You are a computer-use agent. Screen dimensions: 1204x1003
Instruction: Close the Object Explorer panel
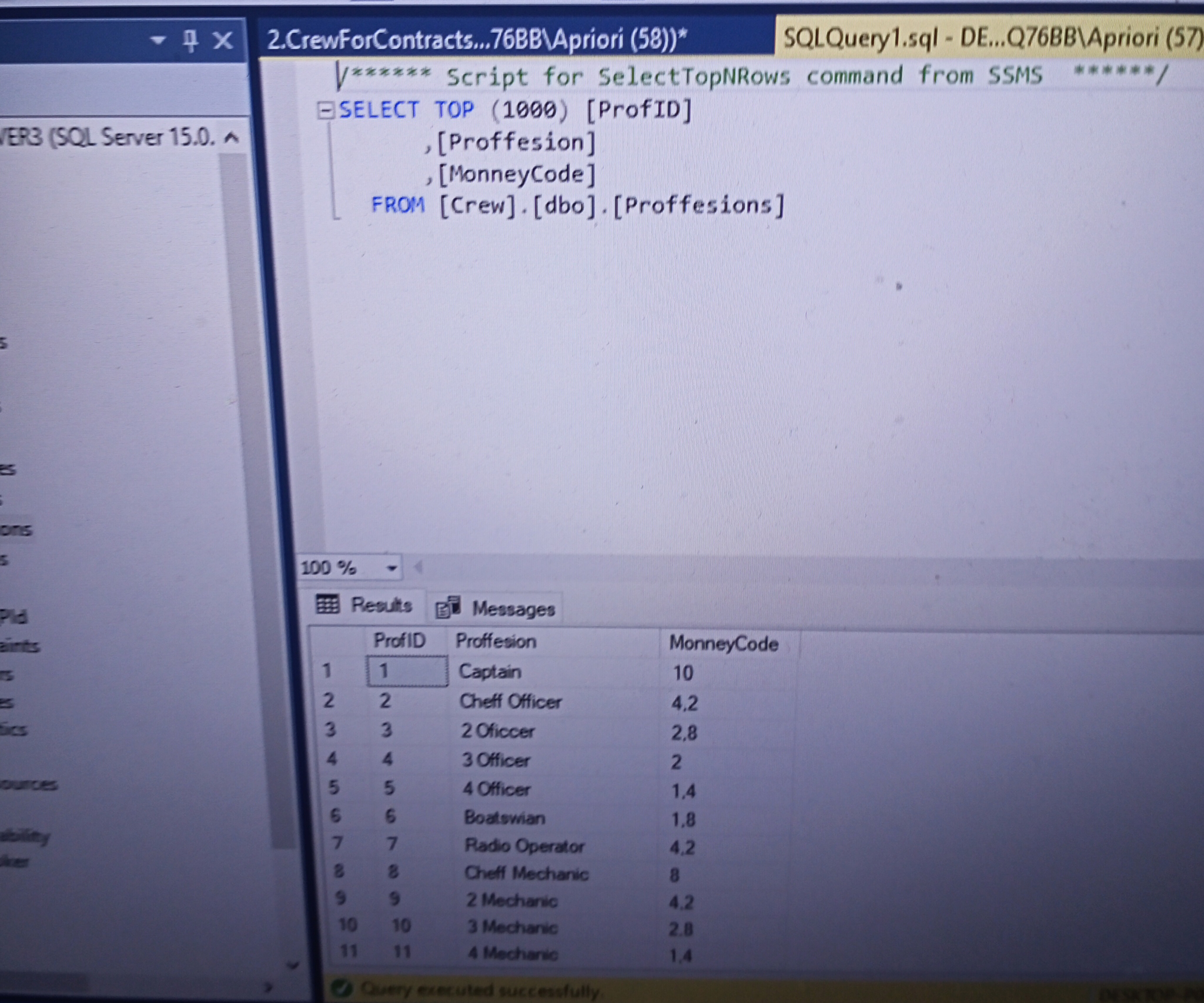pyautogui.click(x=223, y=40)
